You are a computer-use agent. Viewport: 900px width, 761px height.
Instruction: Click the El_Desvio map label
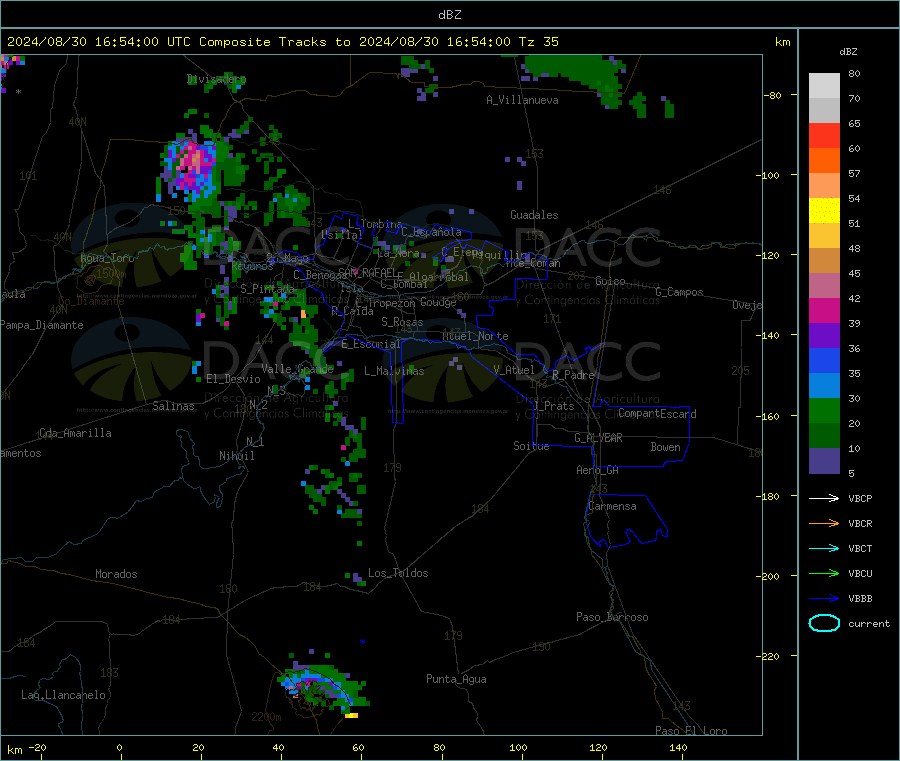pos(233,379)
